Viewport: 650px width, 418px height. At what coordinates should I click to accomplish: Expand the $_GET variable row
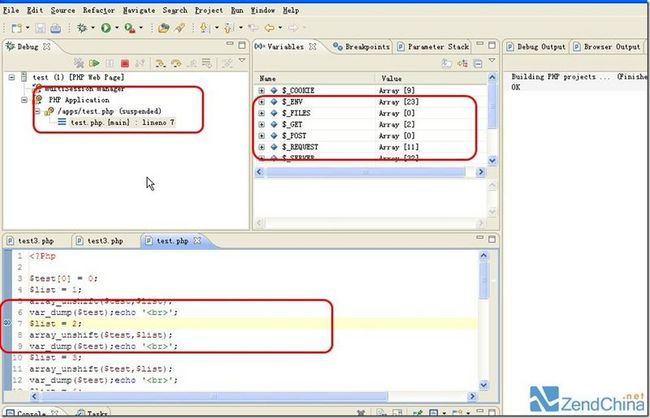pyautogui.click(x=262, y=124)
